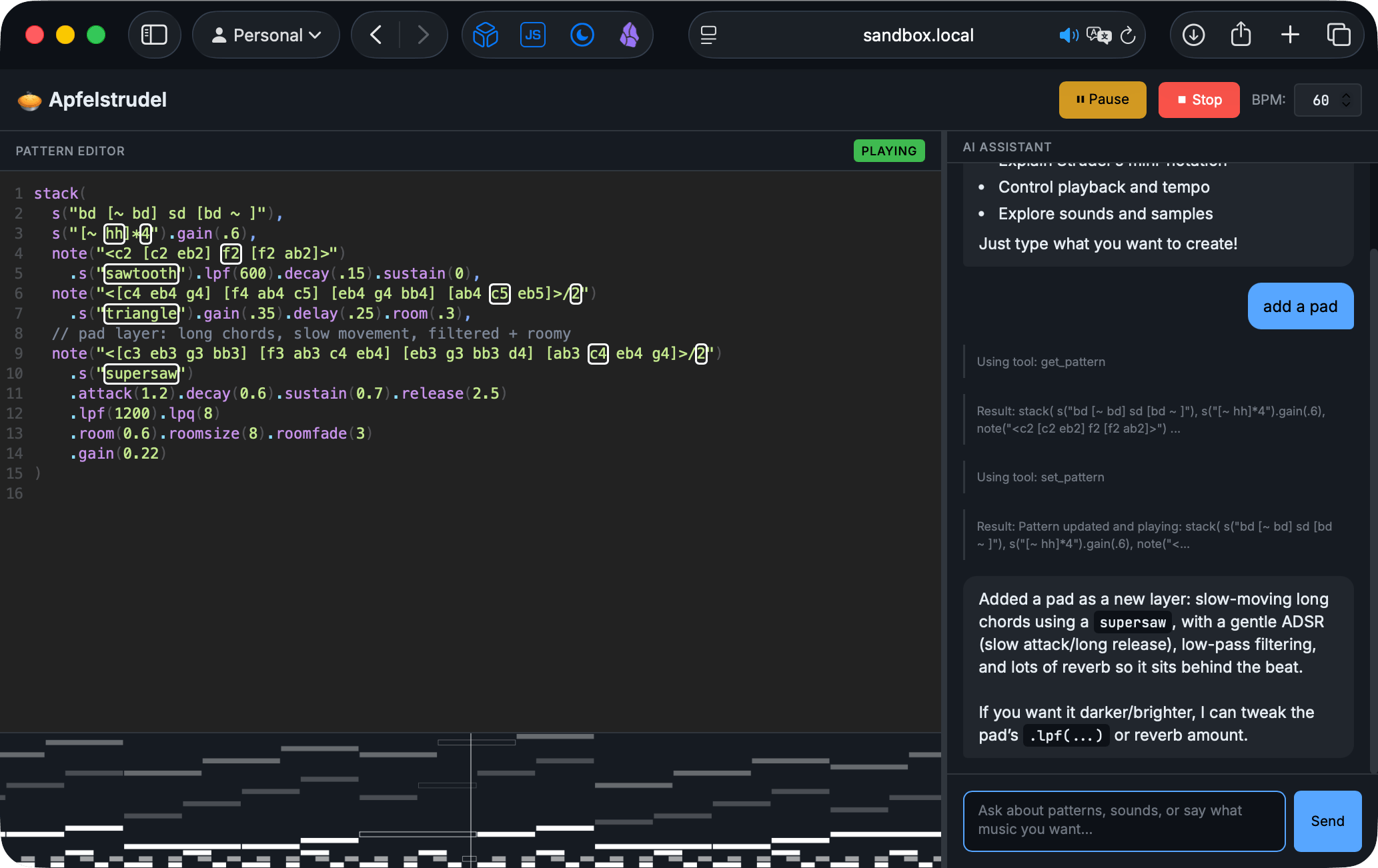Click the blue 3D cube extension icon
The image size is (1378, 868).
[x=486, y=35]
